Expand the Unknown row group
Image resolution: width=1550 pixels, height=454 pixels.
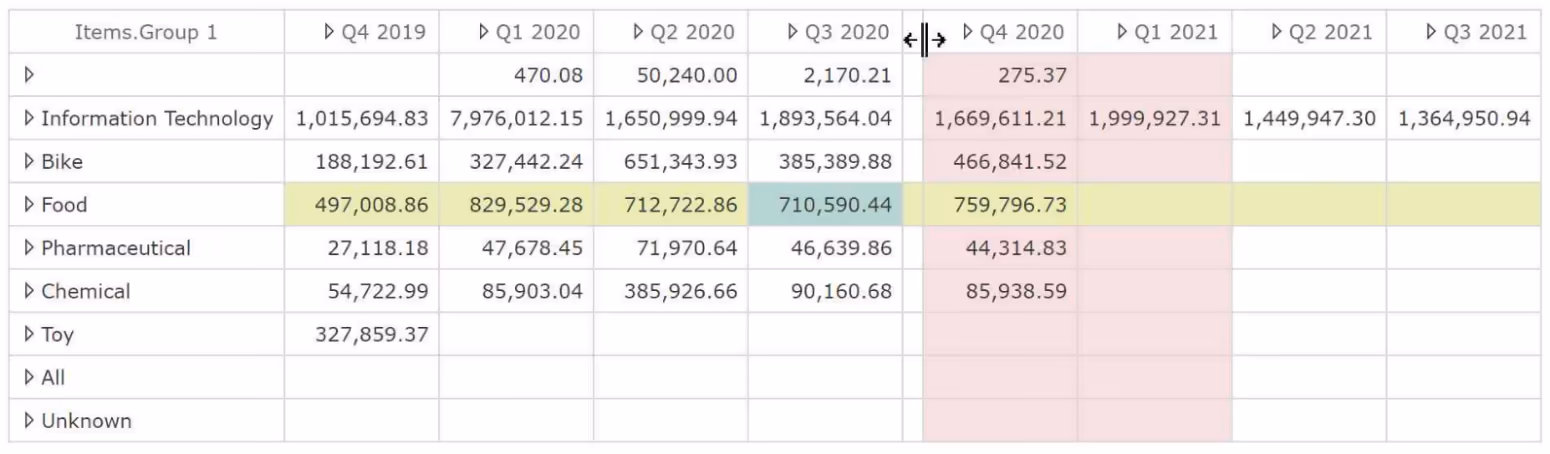29,421
